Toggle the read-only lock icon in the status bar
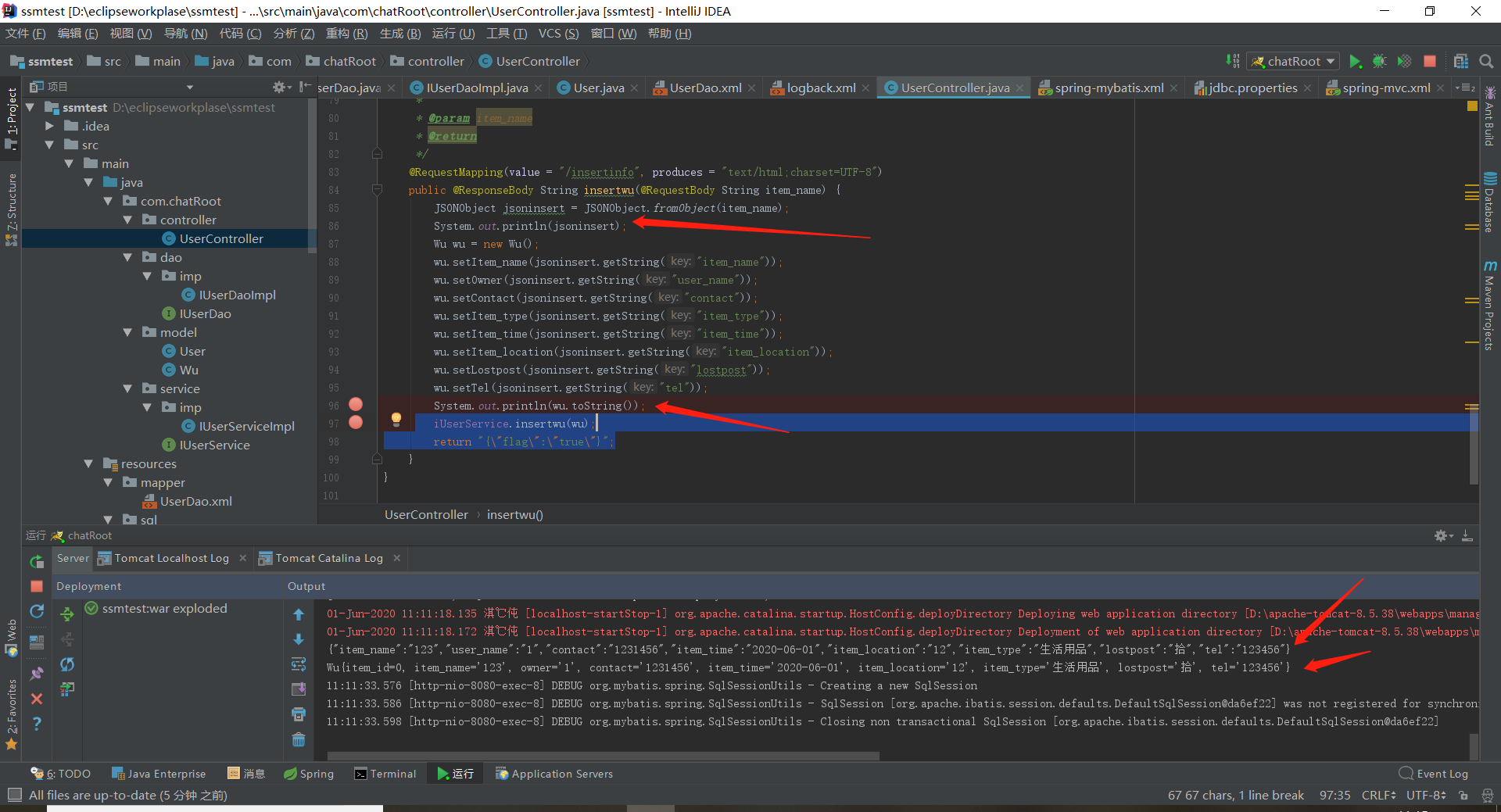Screen dimensions: 1501x812 click(x=1463, y=795)
